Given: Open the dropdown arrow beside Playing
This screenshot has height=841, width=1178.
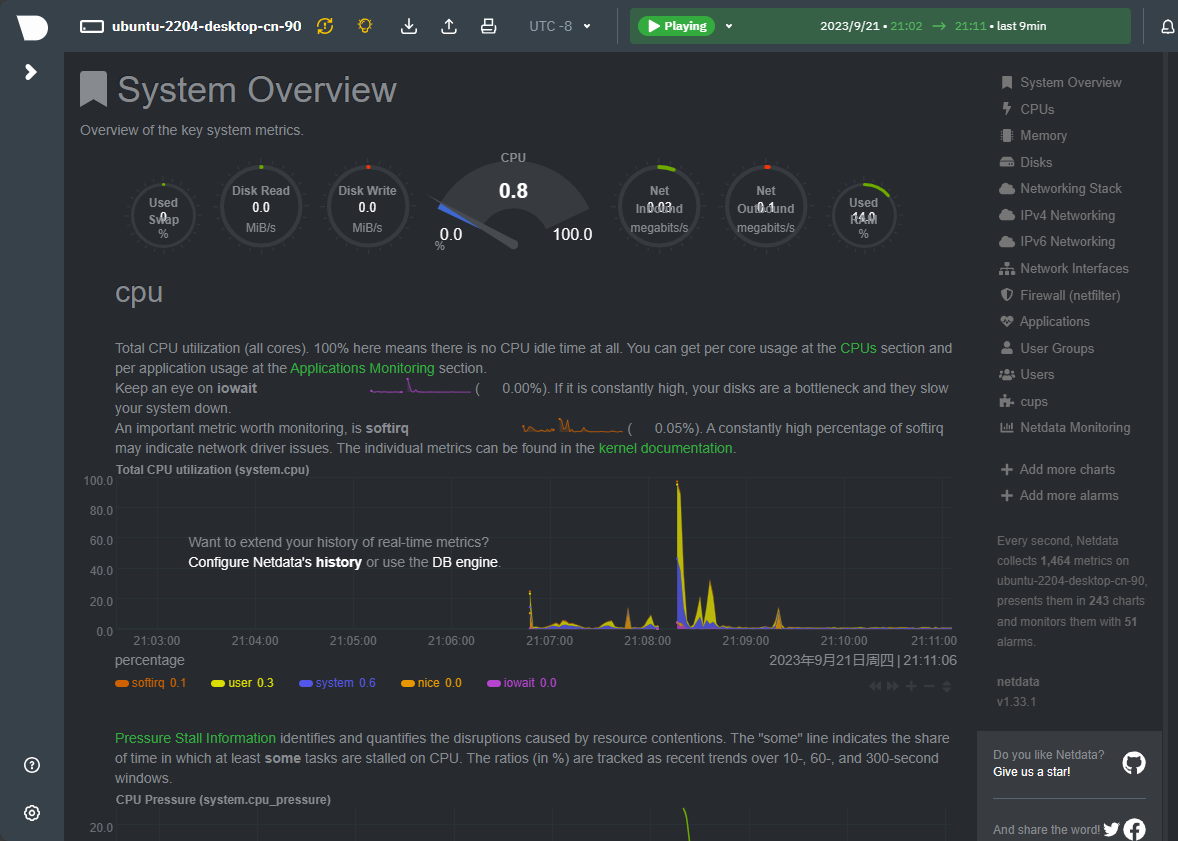Looking at the screenshot, I should coord(729,26).
